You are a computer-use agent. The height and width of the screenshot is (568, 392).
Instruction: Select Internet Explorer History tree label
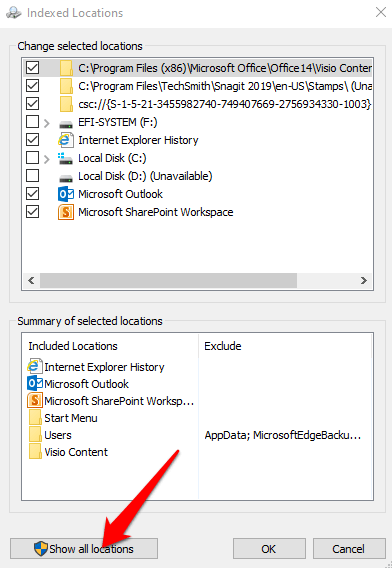coord(138,140)
